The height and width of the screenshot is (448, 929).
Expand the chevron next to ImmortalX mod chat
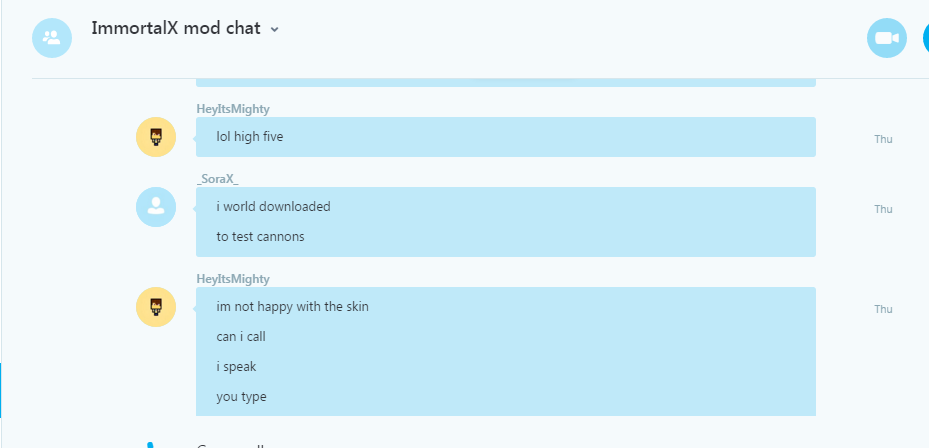tap(274, 29)
